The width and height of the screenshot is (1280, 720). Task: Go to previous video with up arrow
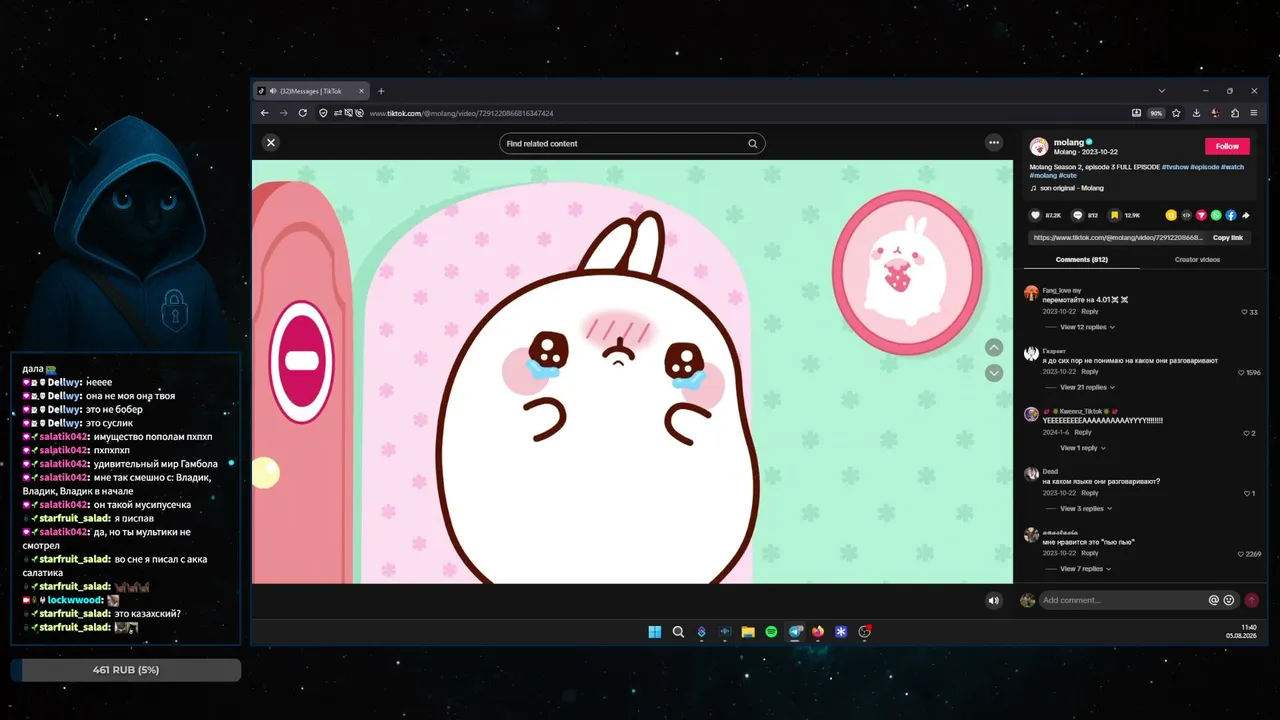coord(994,347)
